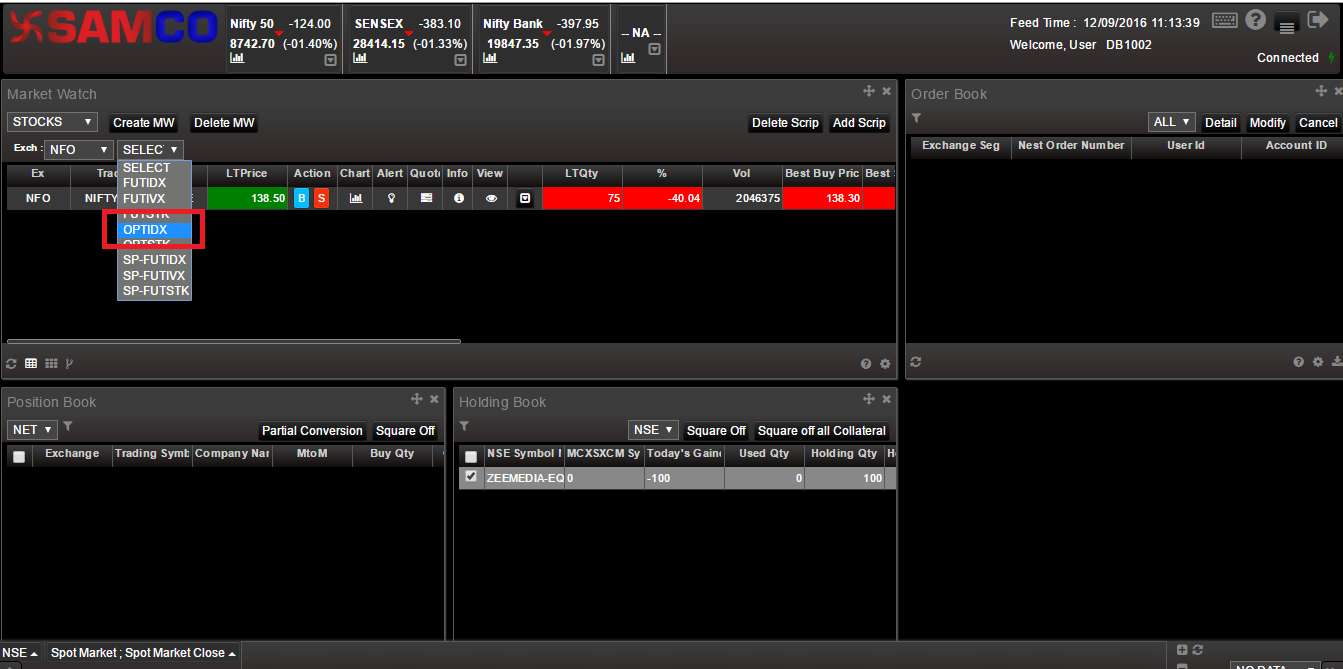This screenshot has width=1343, height=669.
Task: Open the filter icon in Position Book
Action: coord(68,426)
